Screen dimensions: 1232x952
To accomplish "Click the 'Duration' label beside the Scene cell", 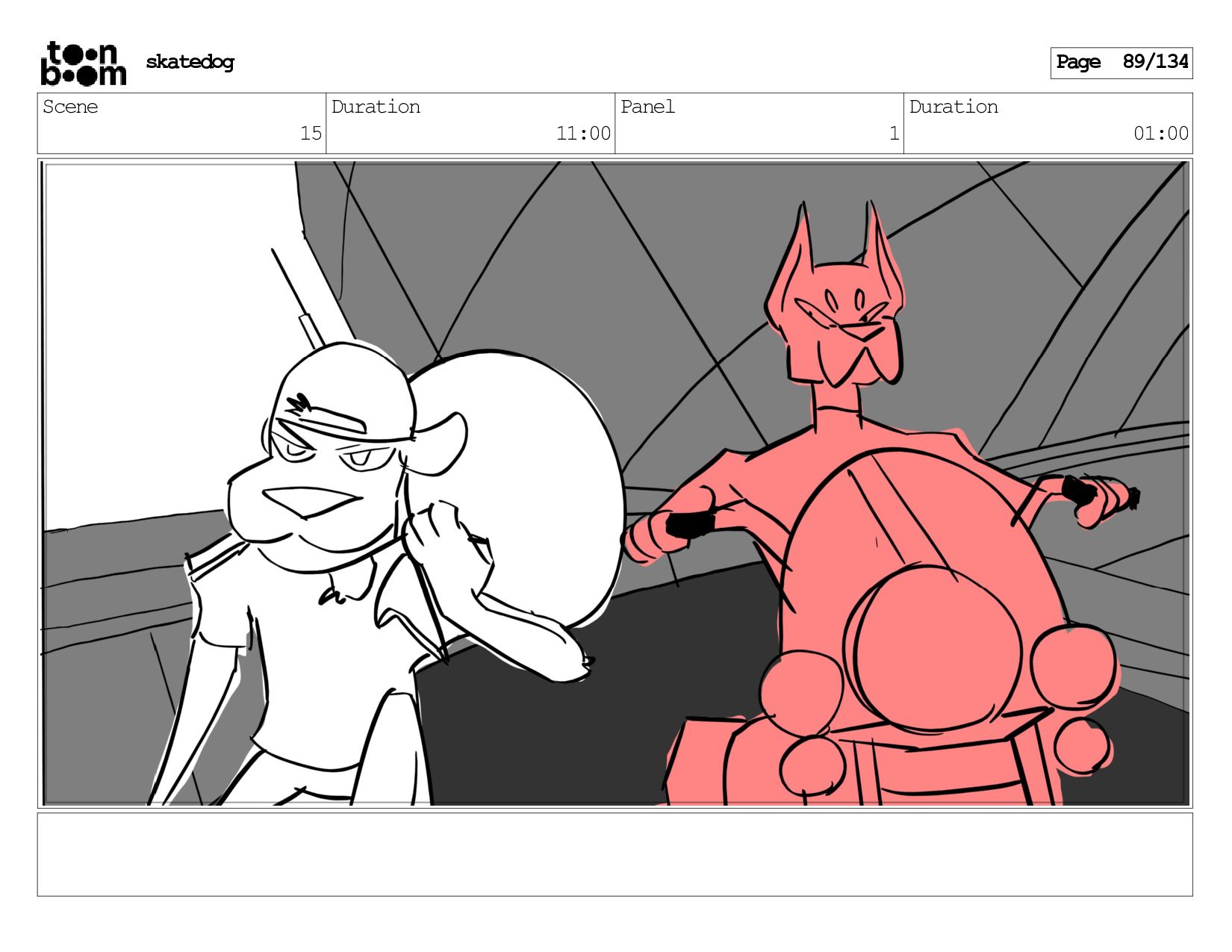I will 376,107.
